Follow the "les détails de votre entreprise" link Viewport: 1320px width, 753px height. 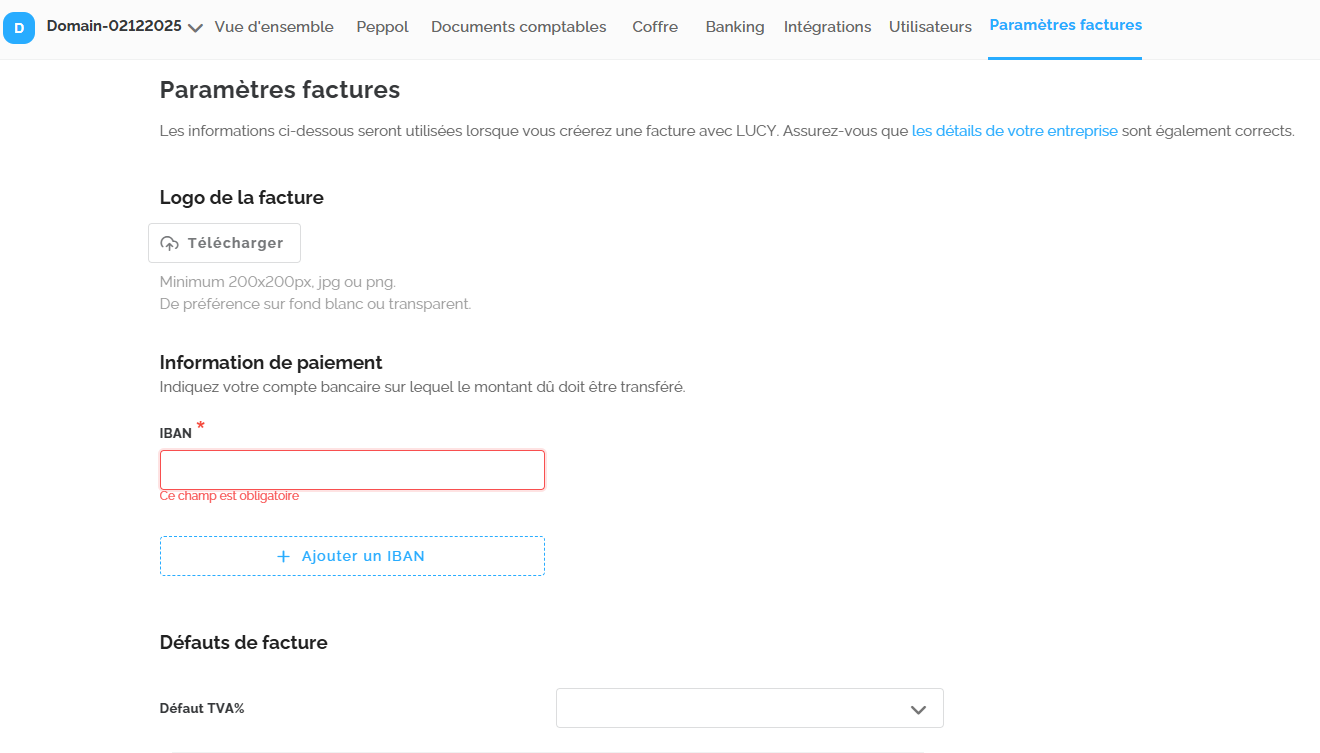coord(1014,131)
